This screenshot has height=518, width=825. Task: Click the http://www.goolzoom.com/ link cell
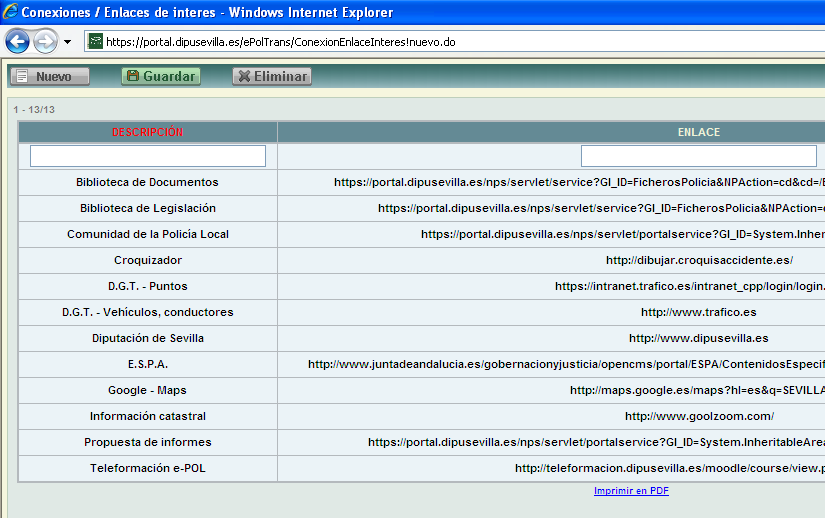point(698,416)
